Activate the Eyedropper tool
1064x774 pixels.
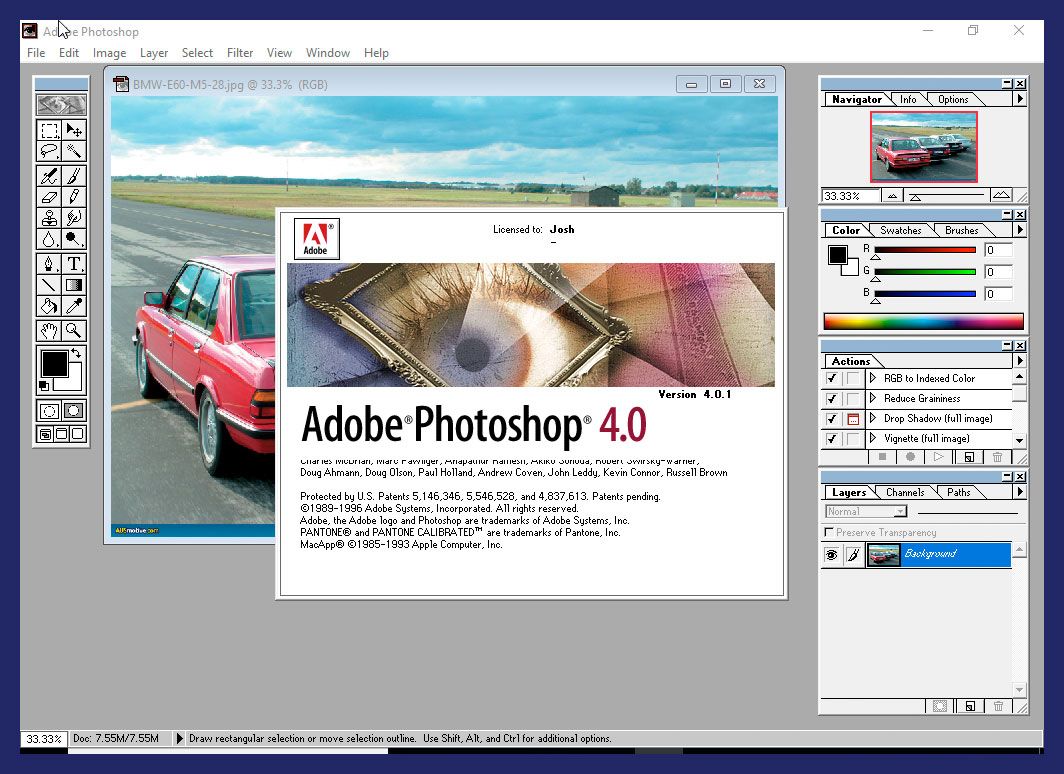74,306
